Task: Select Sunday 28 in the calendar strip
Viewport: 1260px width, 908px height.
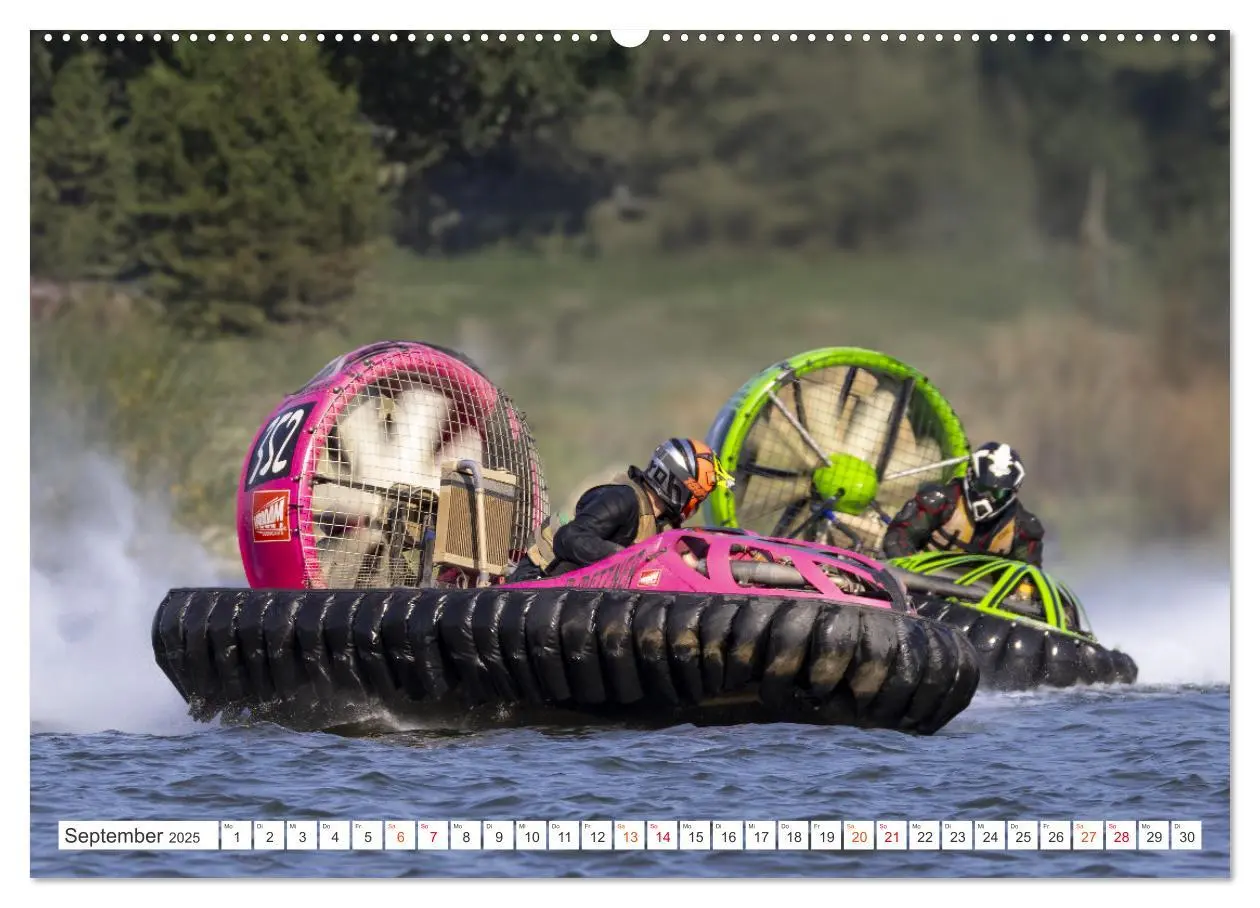Action: [1121, 836]
